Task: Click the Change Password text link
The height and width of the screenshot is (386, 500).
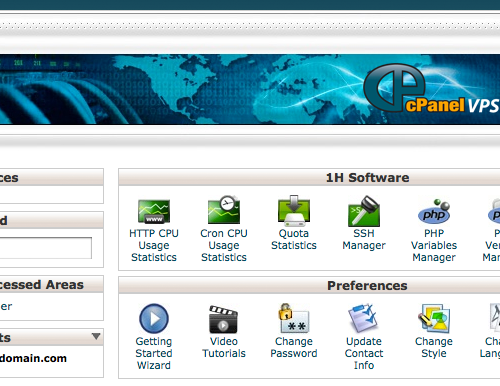Action: (294, 347)
